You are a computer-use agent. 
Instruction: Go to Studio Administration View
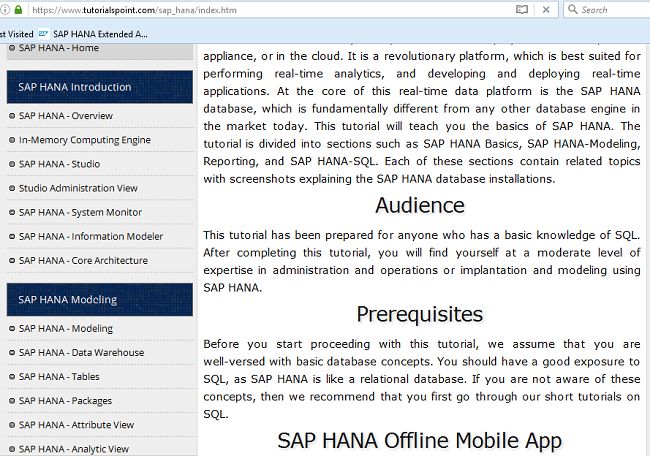78,188
